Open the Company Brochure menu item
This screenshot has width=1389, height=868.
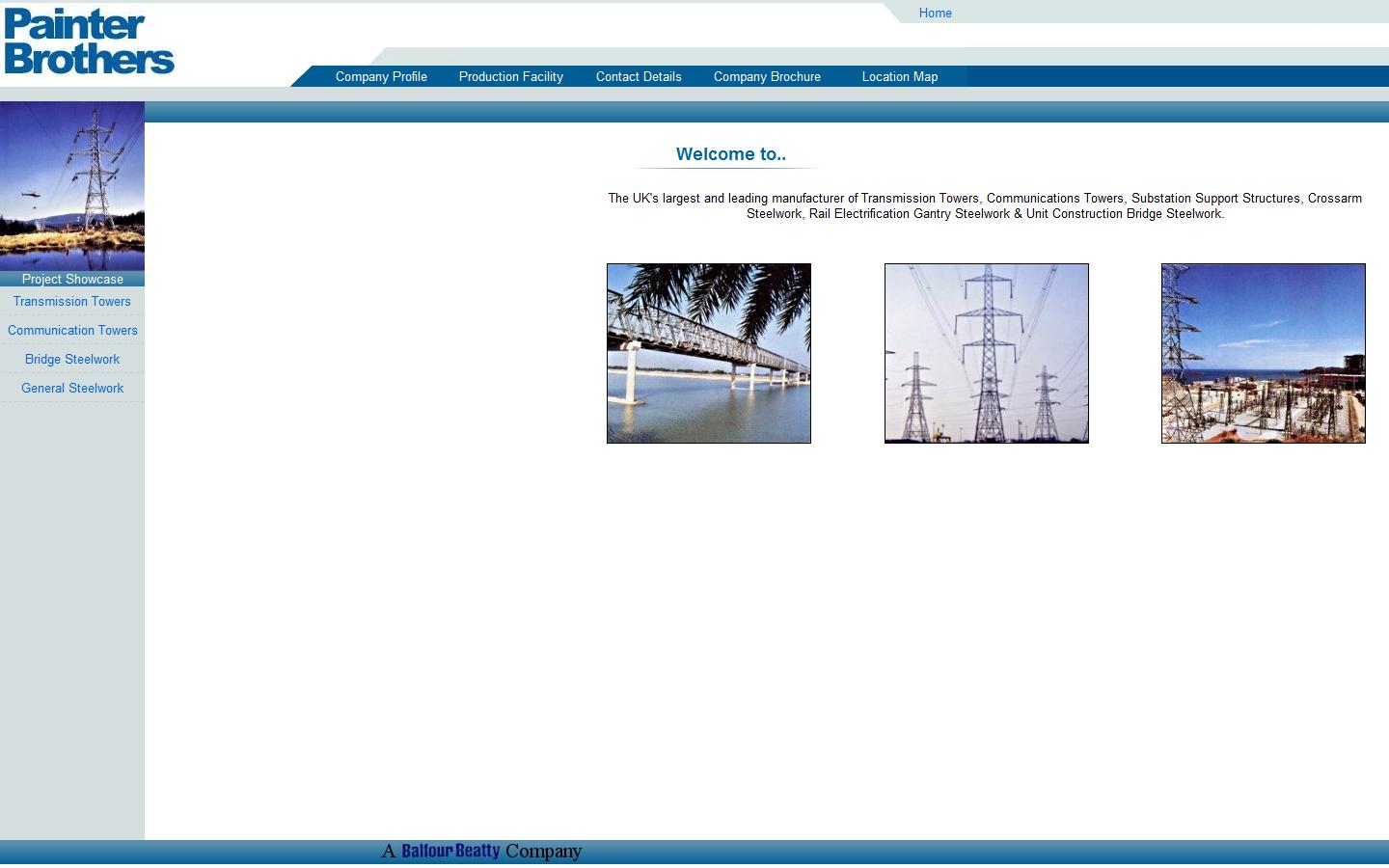pos(767,77)
